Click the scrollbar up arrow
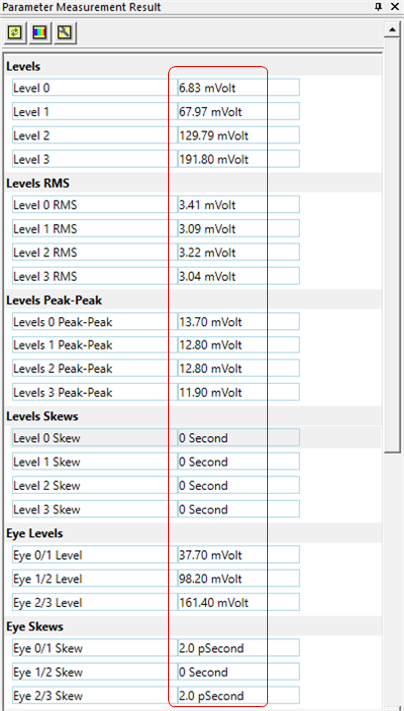The height and width of the screenshot is (711, 404). pos(391,31)
